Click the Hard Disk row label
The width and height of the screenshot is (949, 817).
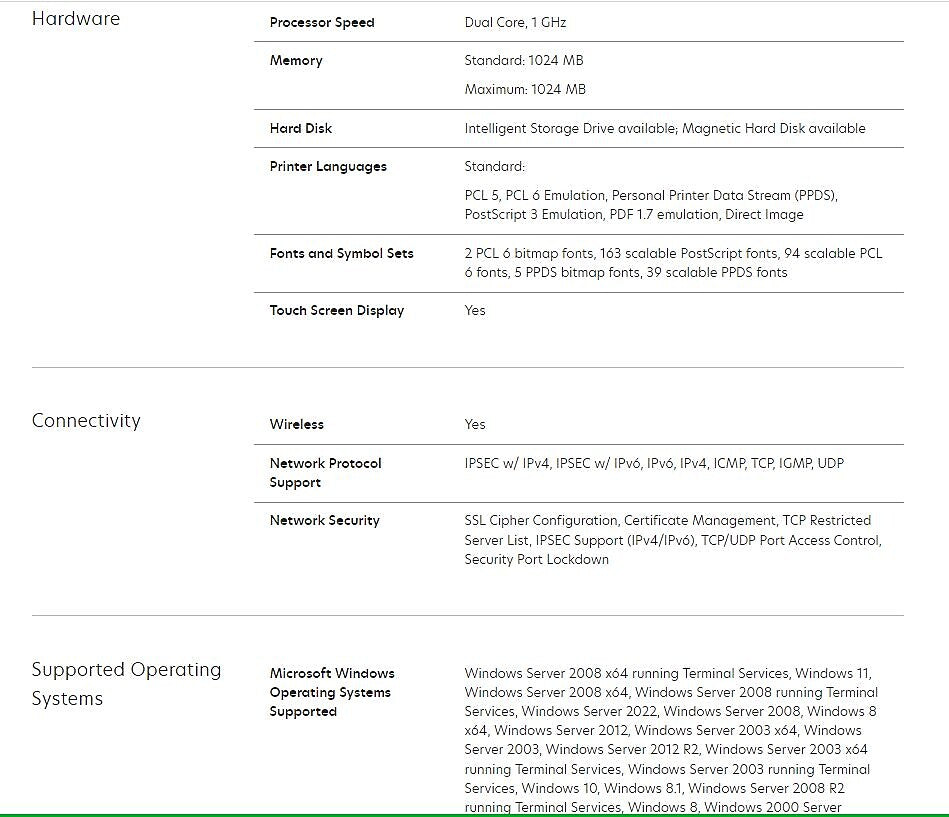pyautogui.click(x=301, y=129)
